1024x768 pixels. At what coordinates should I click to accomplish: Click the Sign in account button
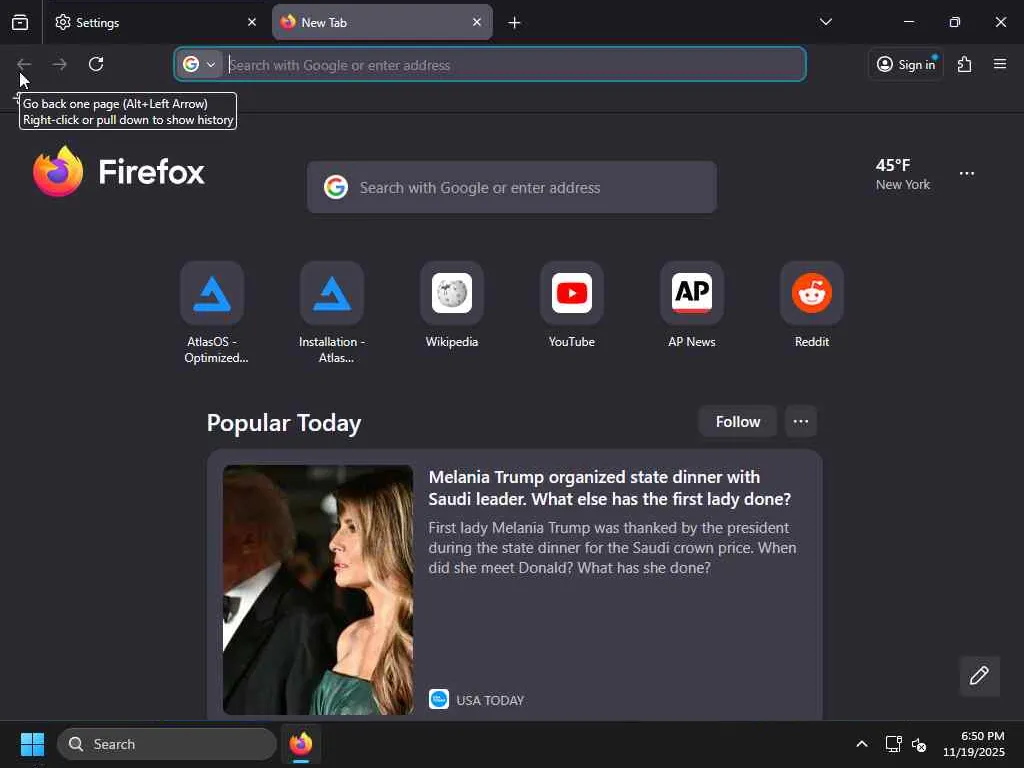click(906, 64)
